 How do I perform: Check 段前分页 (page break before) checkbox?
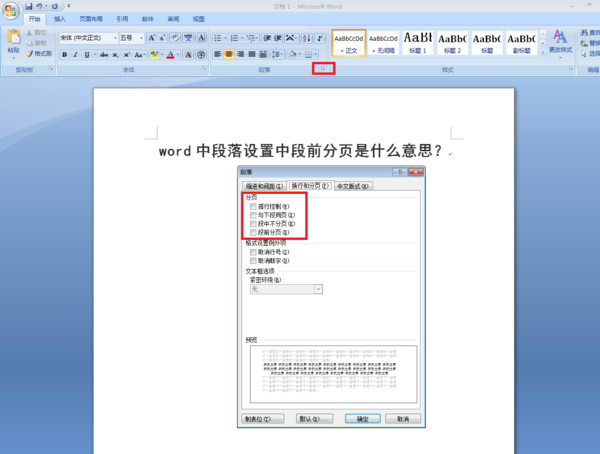(253, 232)
